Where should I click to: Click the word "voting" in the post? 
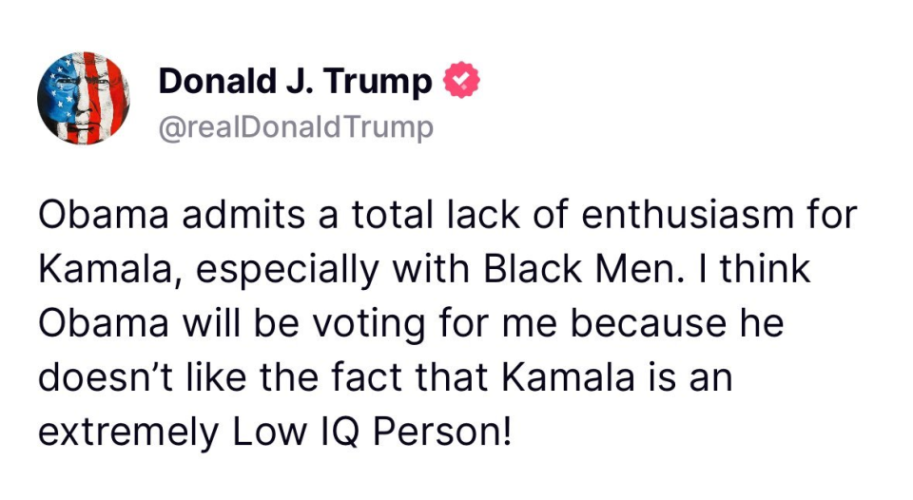[x=369, y=324]
